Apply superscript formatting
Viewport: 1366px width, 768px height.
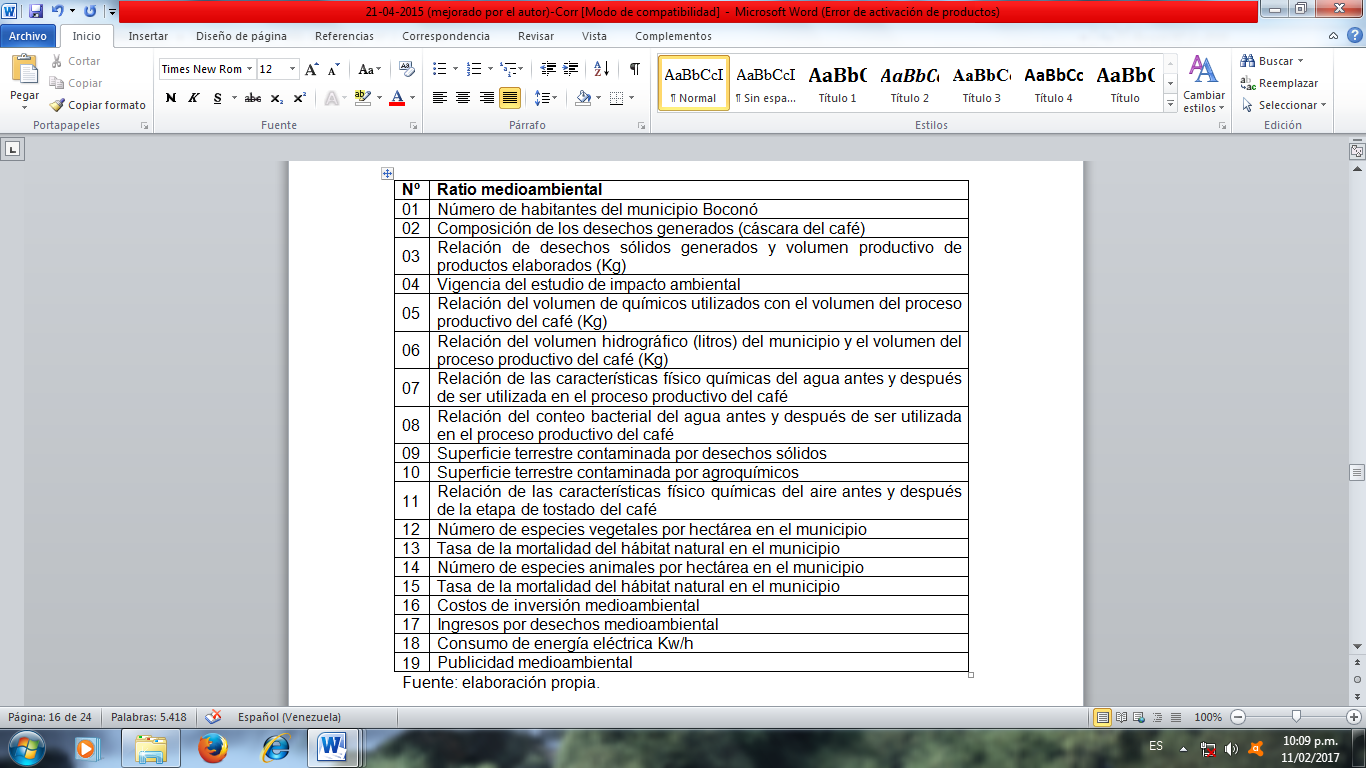[x=299, y=98]
